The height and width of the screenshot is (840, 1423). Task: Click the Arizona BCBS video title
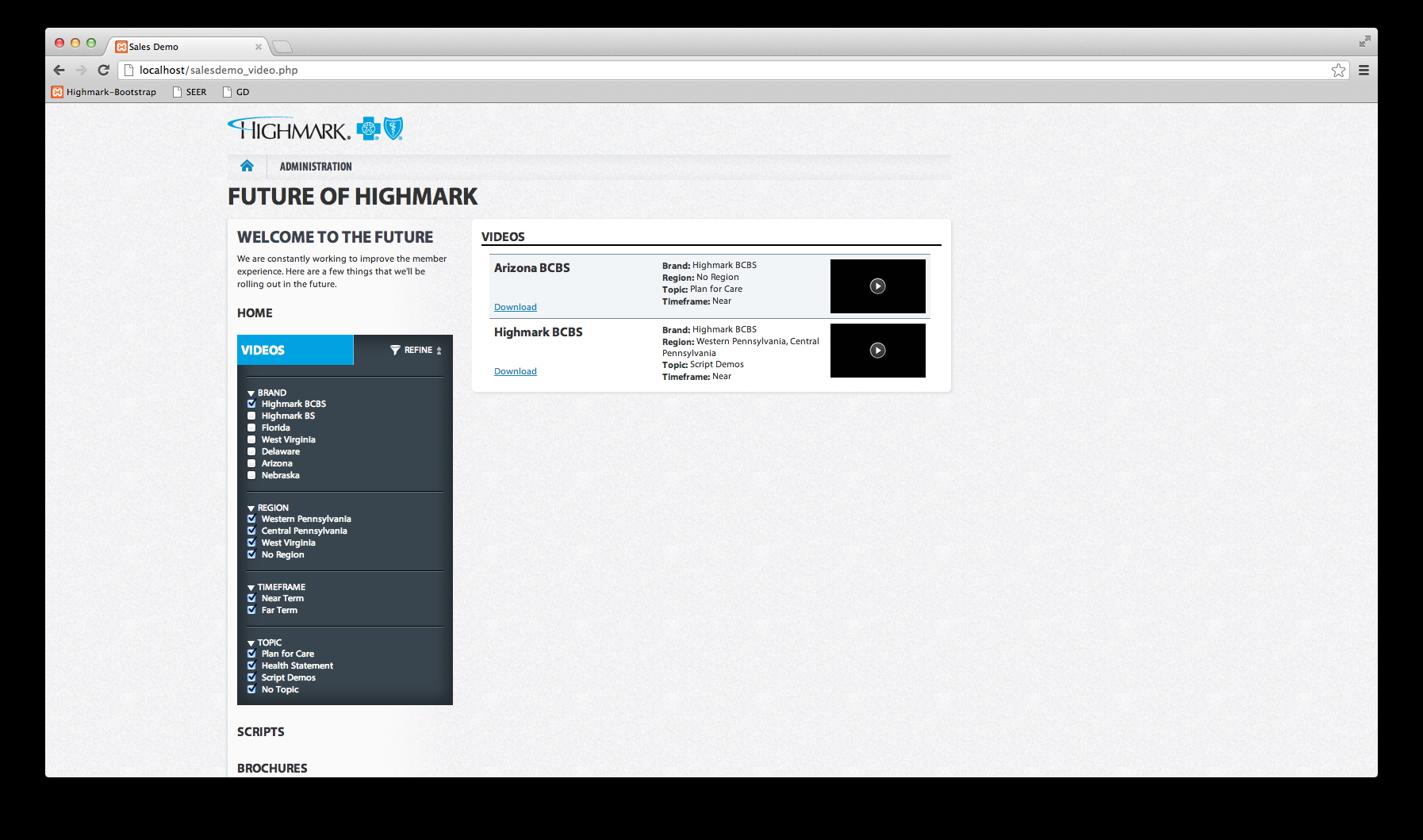532,268
